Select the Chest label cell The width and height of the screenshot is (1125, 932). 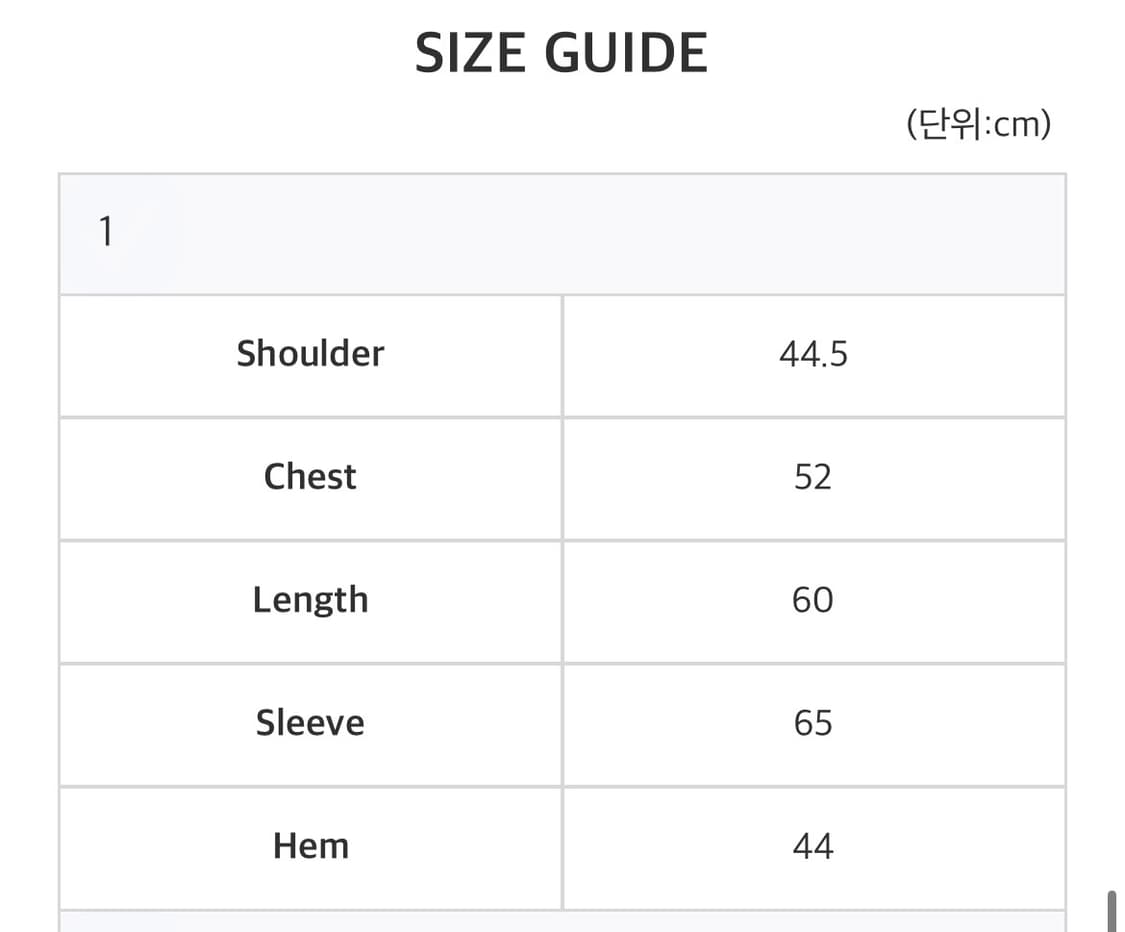(310, 477)
